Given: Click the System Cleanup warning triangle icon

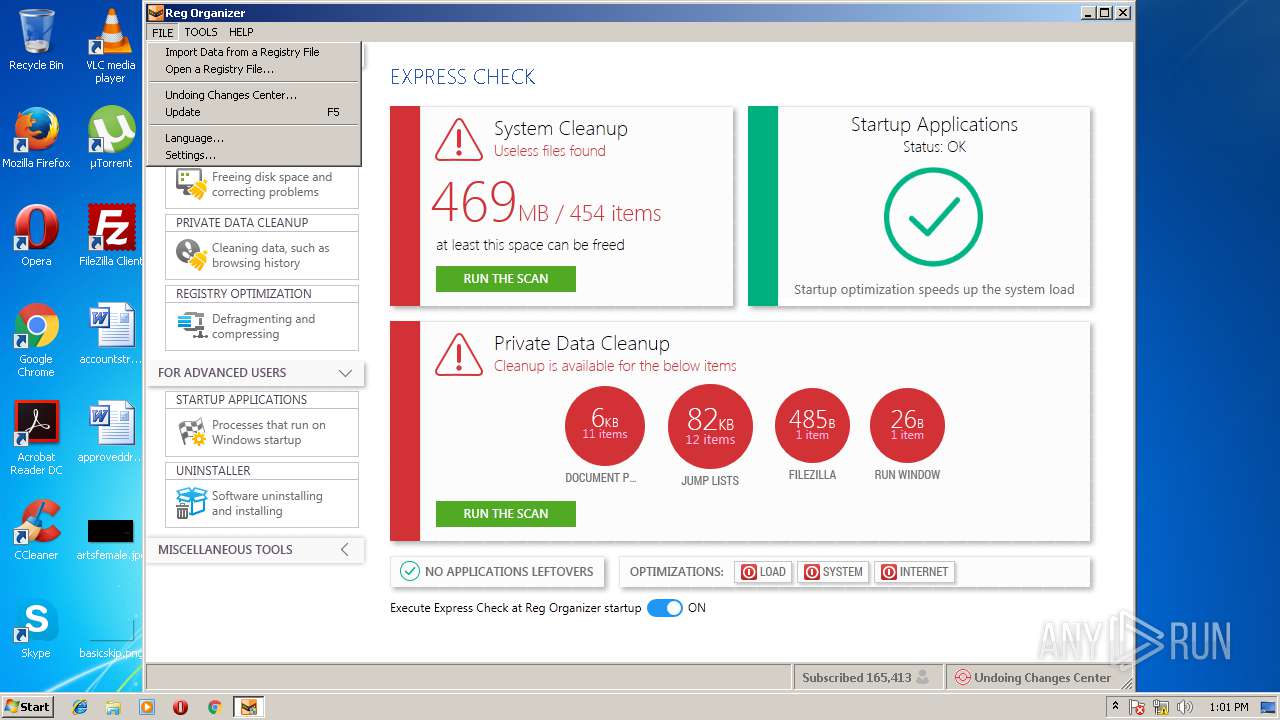Looking at the screenshot, I should 459,140.
